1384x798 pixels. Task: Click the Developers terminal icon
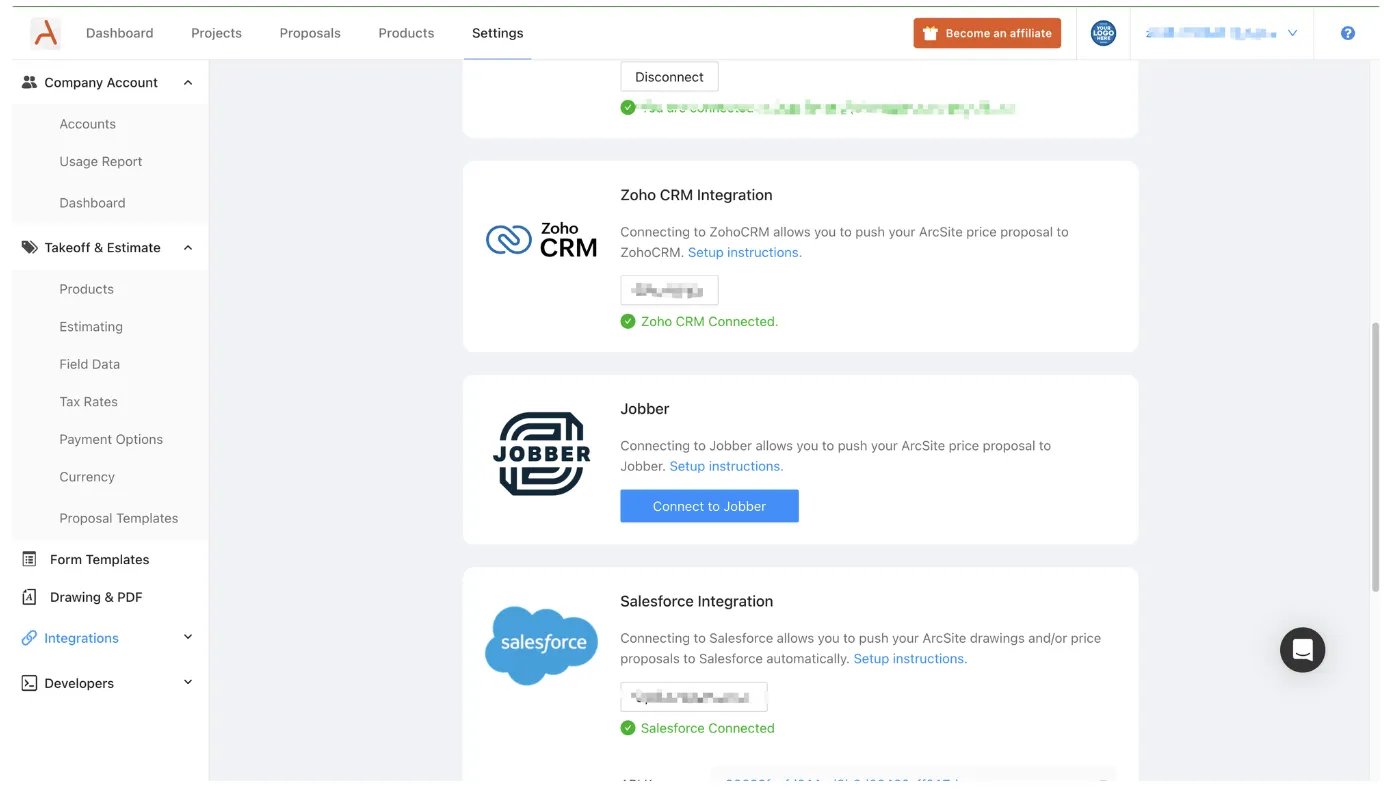tap(29, 683)
